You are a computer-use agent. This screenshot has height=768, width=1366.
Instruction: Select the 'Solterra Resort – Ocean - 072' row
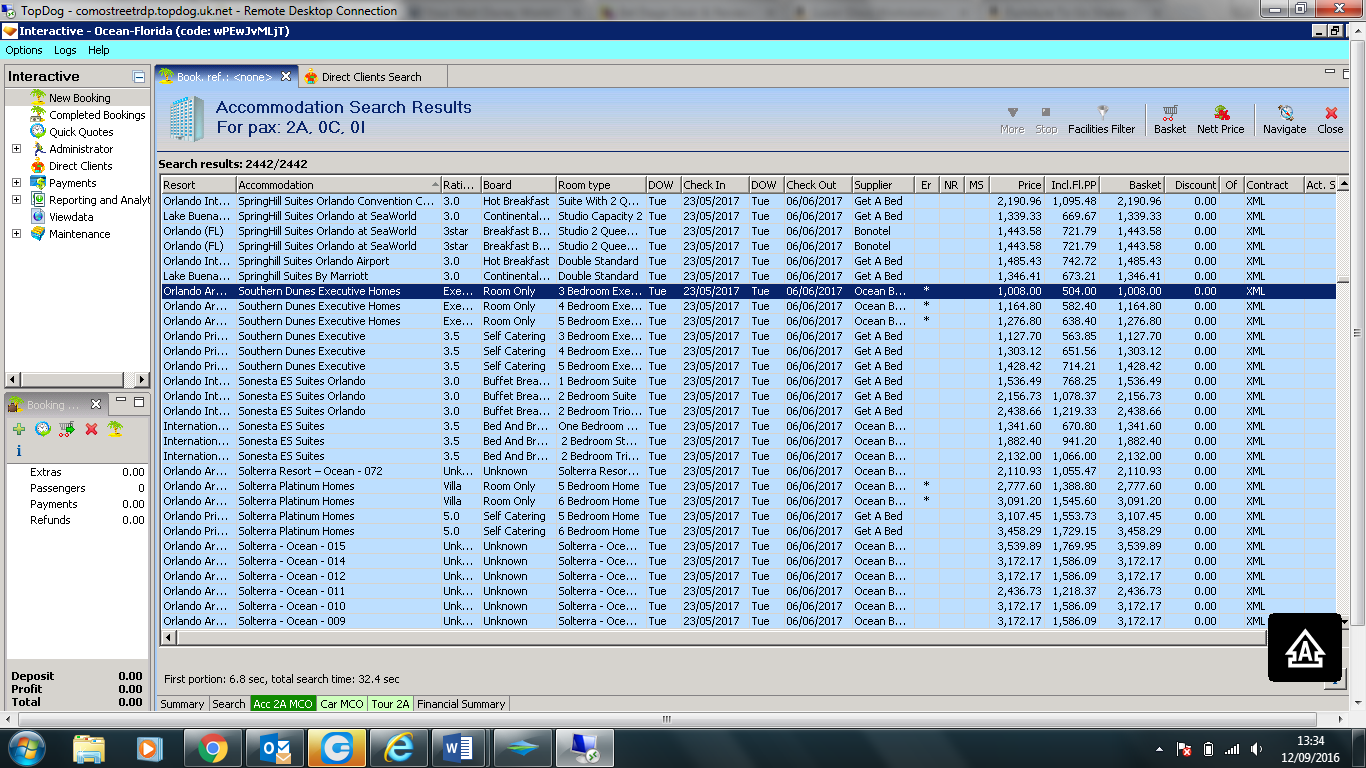click(748, 471)
